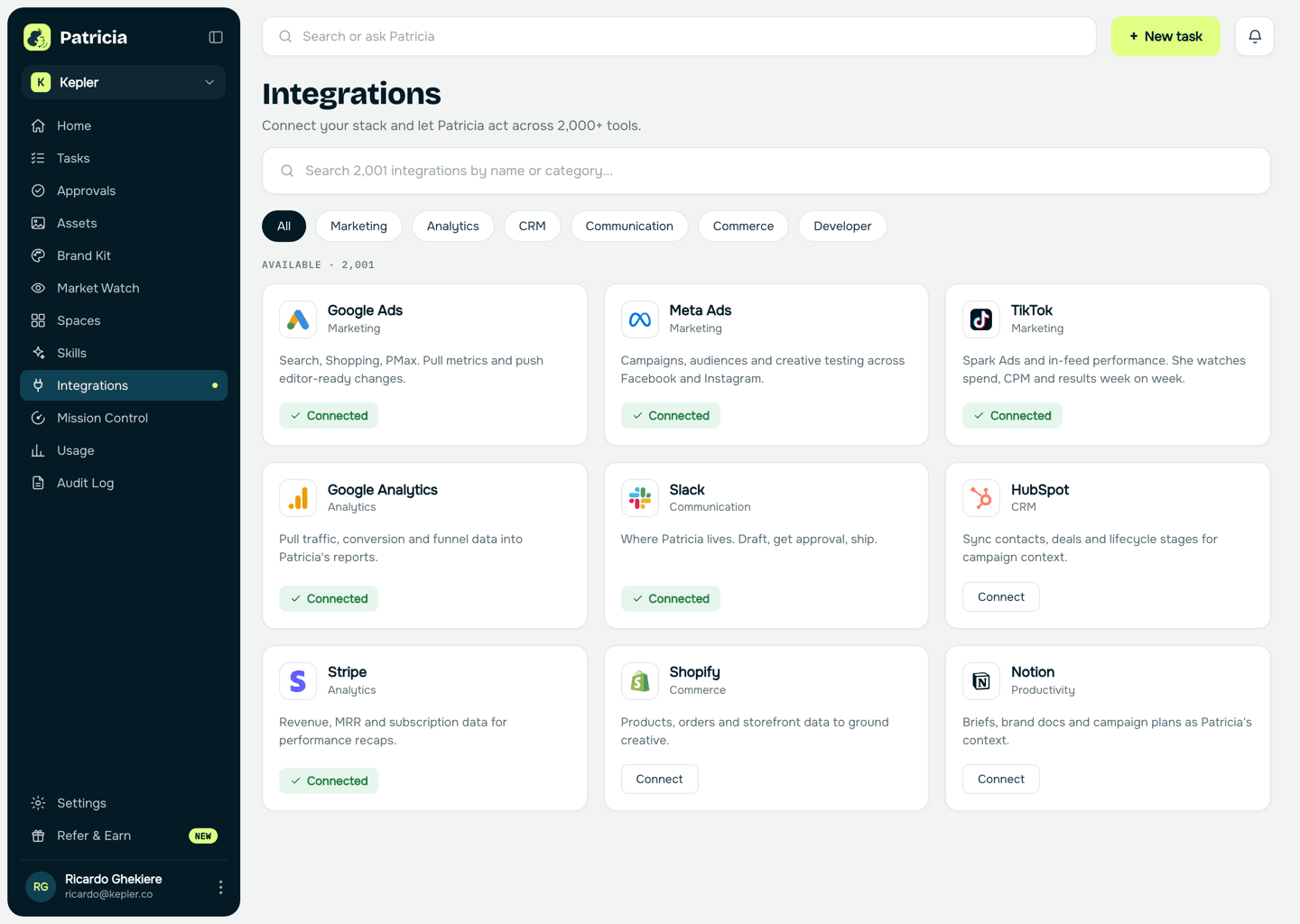1300x924 pixels.
Task: Click the Refer & Earn gift icon
Action: 38,836
